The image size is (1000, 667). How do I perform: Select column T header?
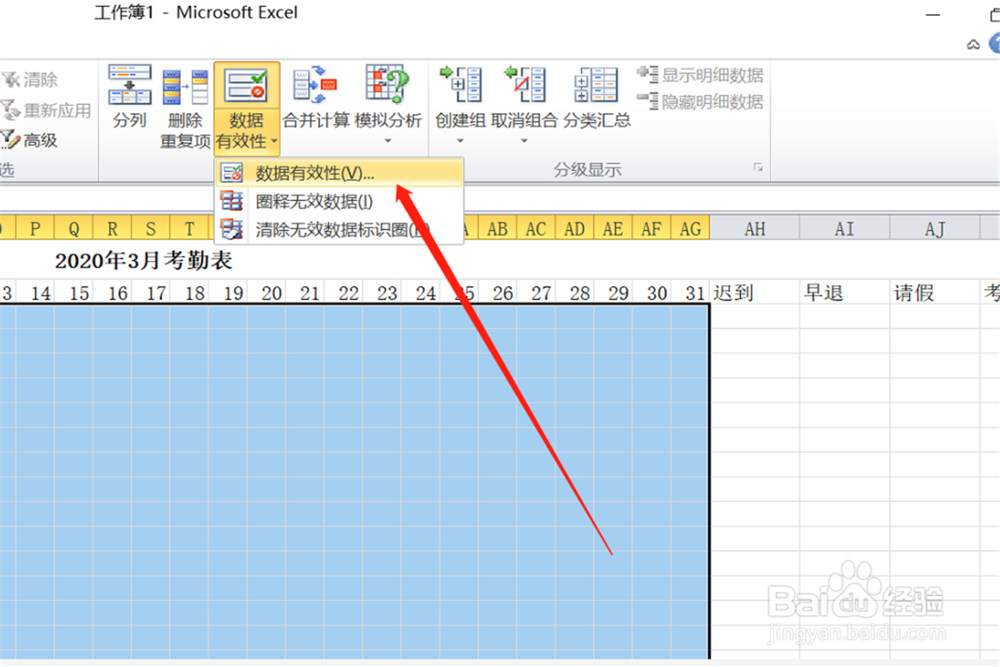[189, 228]
